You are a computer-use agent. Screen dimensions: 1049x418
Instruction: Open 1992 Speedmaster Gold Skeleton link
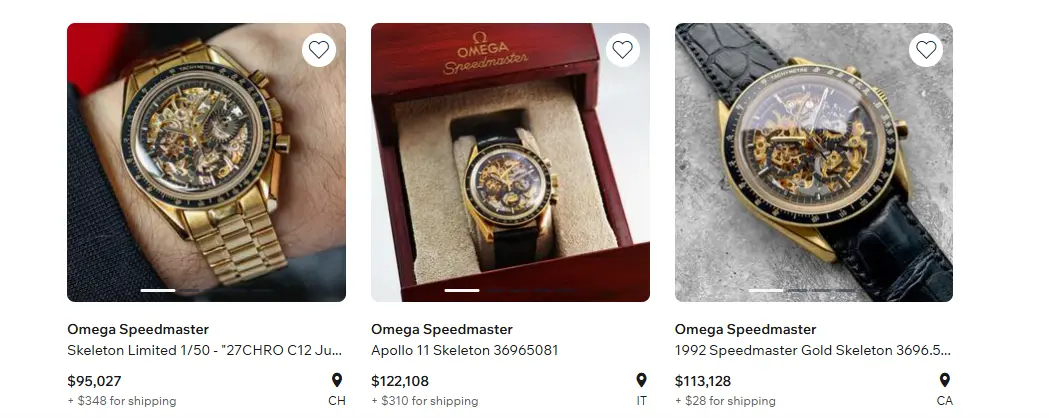coord(812,351)
